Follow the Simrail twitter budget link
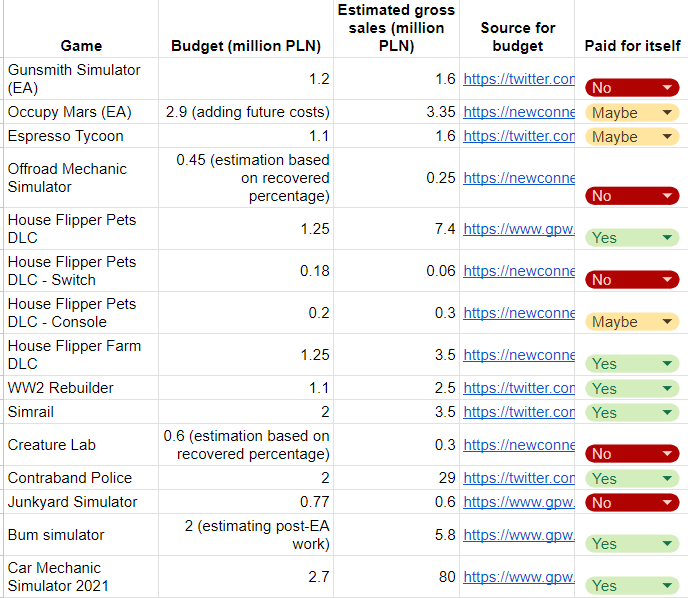 519,412
